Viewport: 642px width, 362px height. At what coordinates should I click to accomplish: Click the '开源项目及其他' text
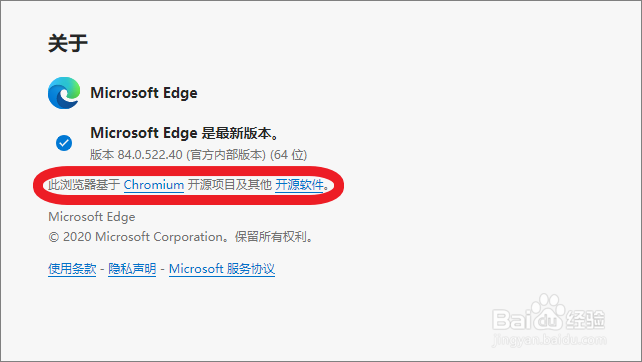pos(230,185)
